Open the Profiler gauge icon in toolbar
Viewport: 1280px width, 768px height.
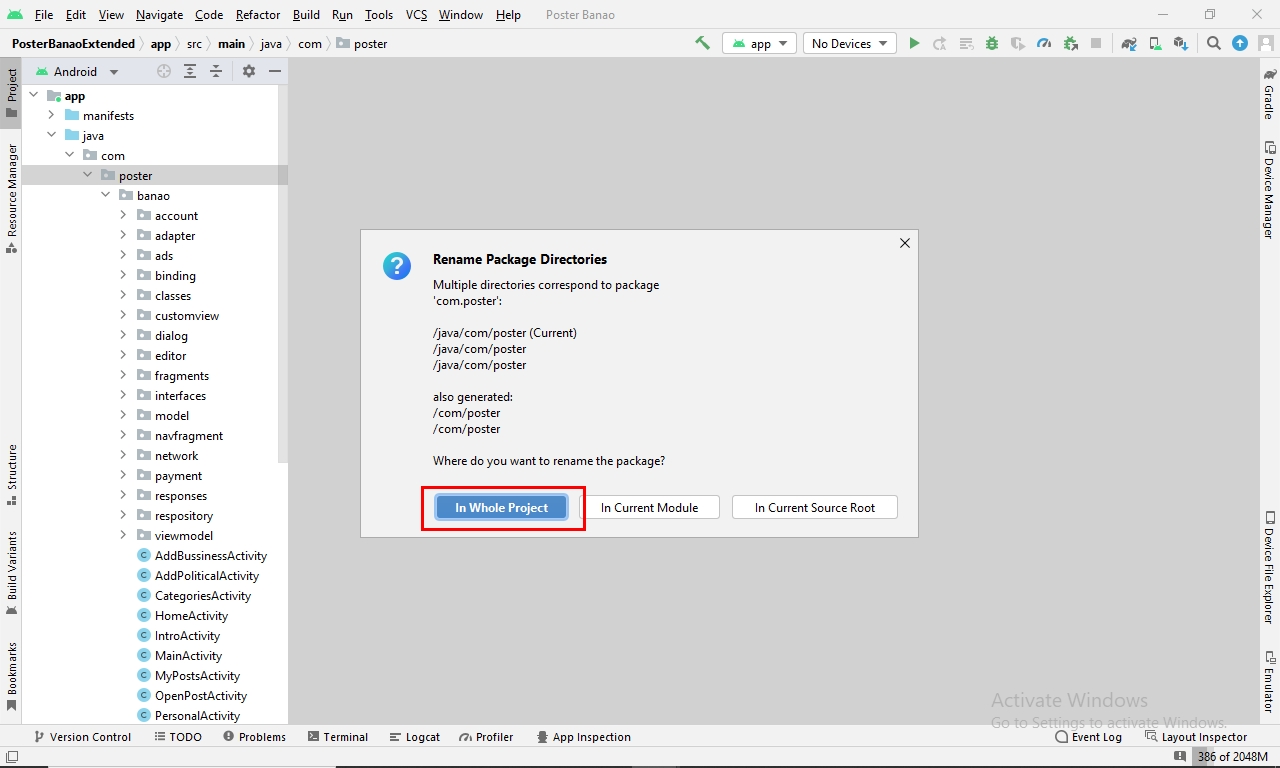click(x=1044, y=43)
